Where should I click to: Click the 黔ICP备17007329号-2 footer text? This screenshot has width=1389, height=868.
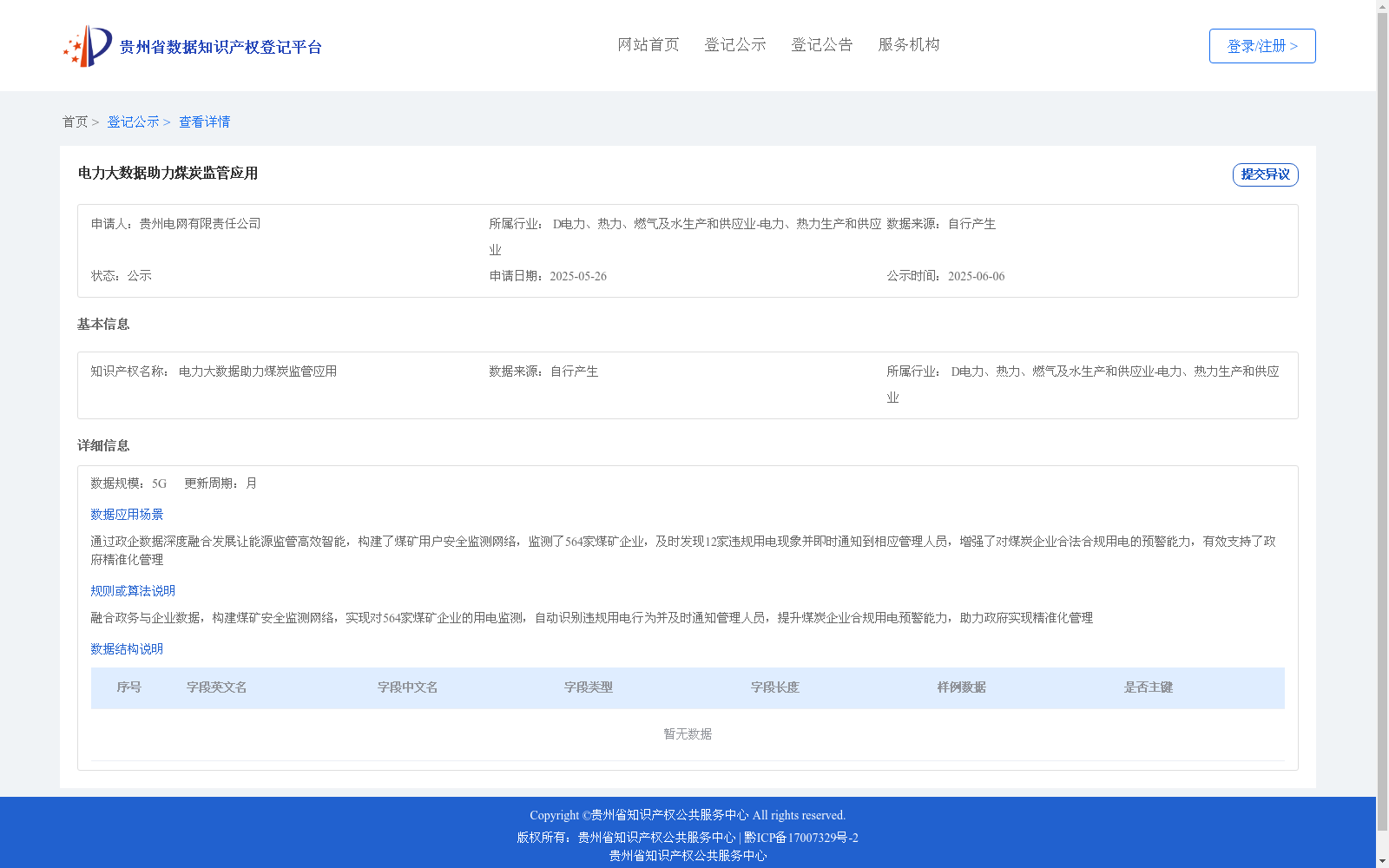pyautogui.click(x=801, y=838)
